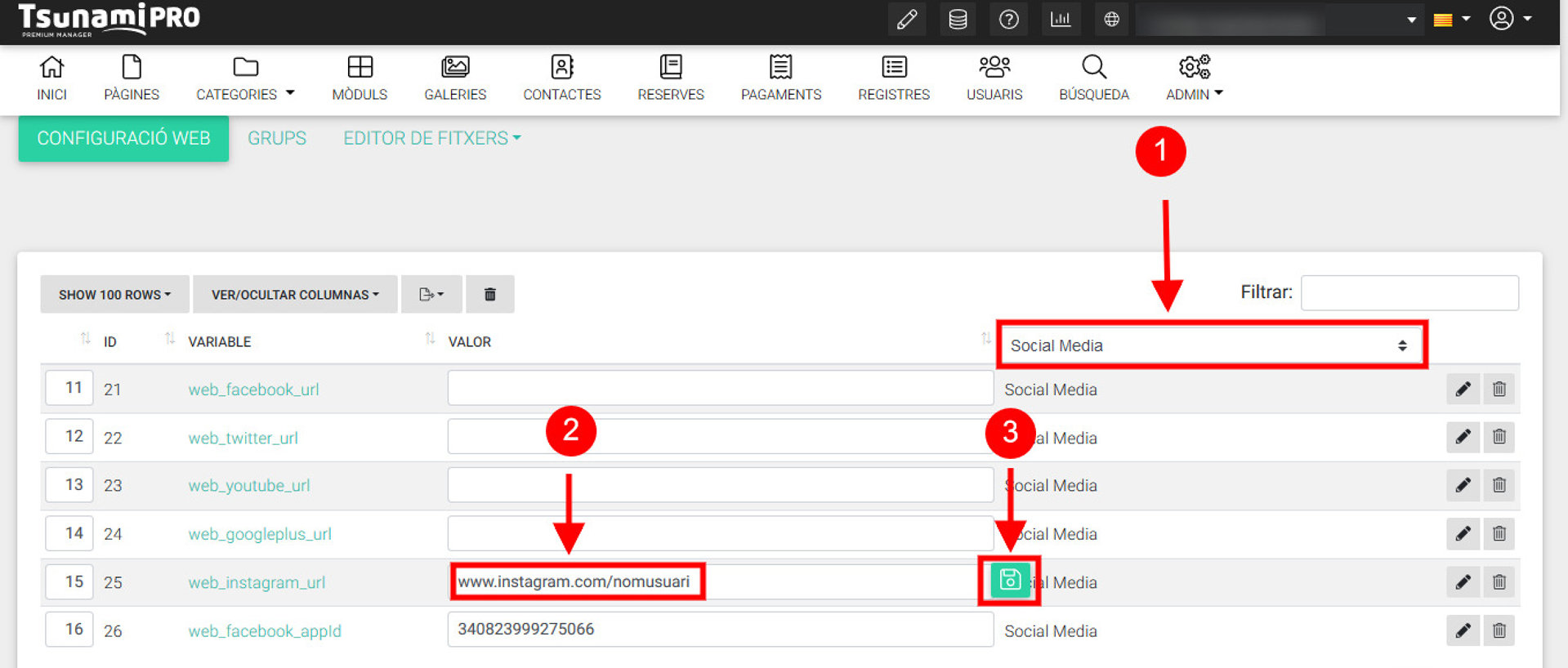Switch to the Grups tab

tap(277, 138)
